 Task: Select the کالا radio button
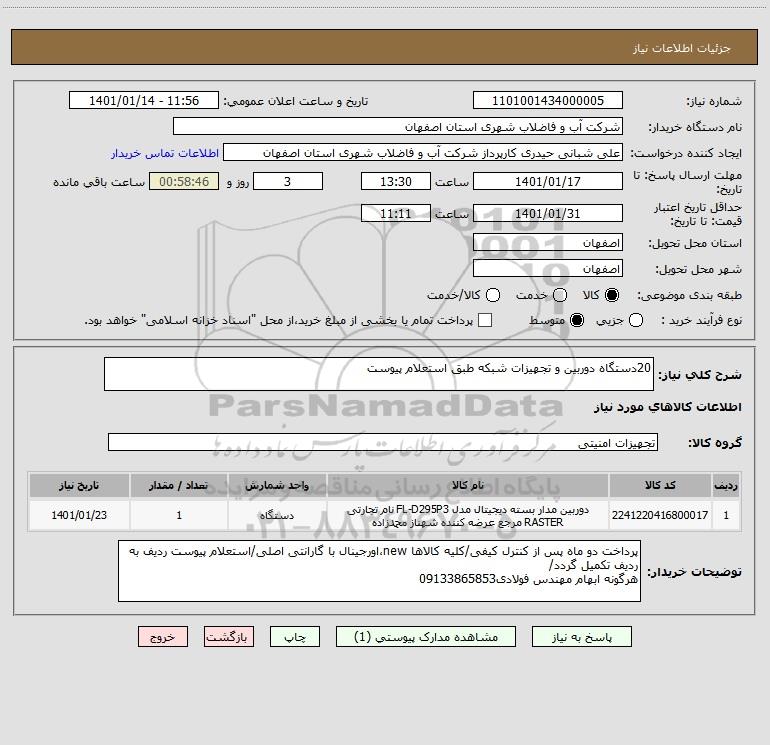point(612,295)
